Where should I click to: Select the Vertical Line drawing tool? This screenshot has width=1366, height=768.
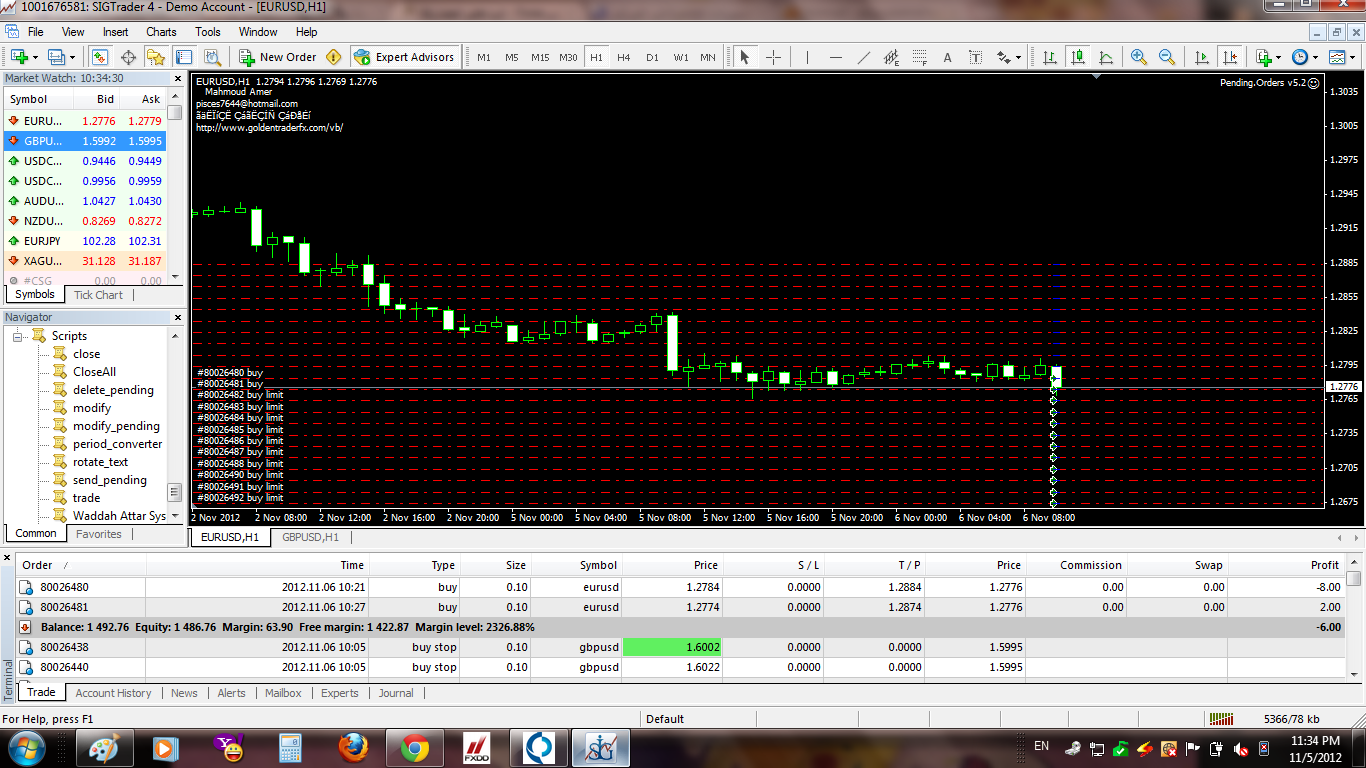pyautogui.click(x=808, y=57)
